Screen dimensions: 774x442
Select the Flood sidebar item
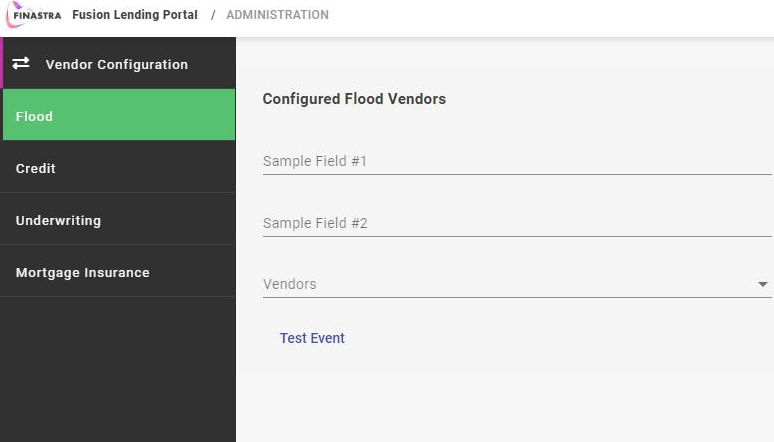(118, 116)
